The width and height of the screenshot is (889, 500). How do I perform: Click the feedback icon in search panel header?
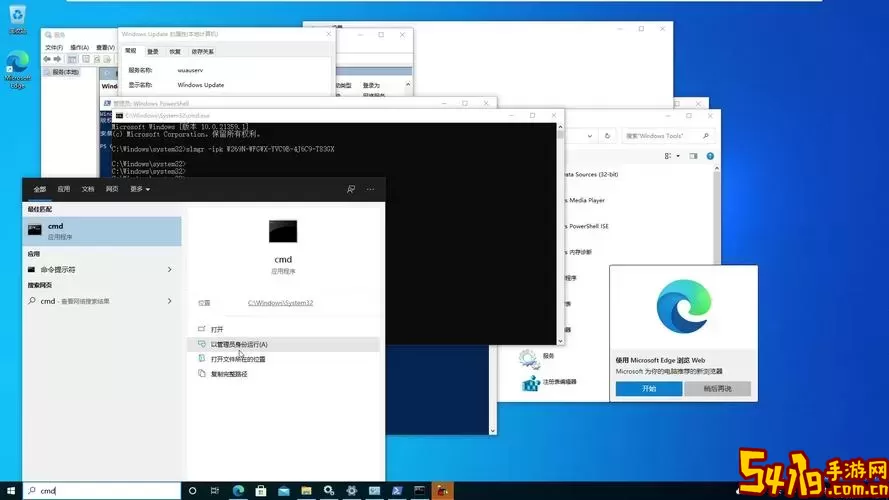(351, 189)
